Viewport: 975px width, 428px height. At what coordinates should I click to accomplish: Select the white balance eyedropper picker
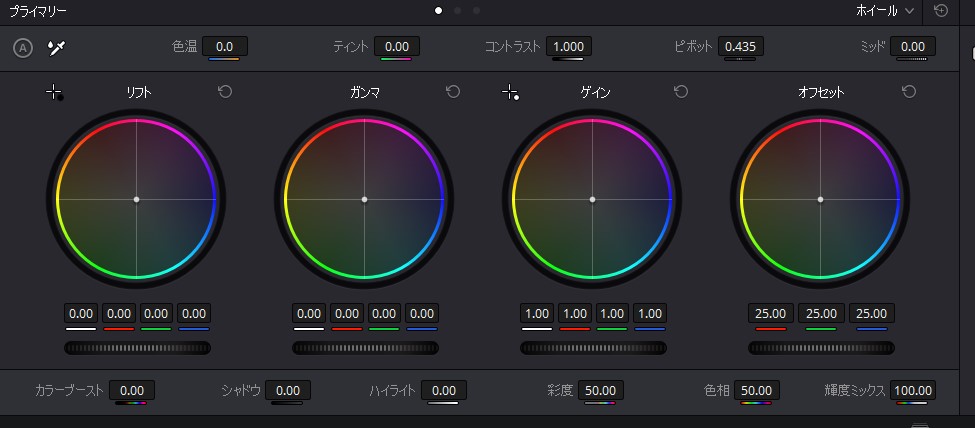pyautogui.click(x=57, y=48)
